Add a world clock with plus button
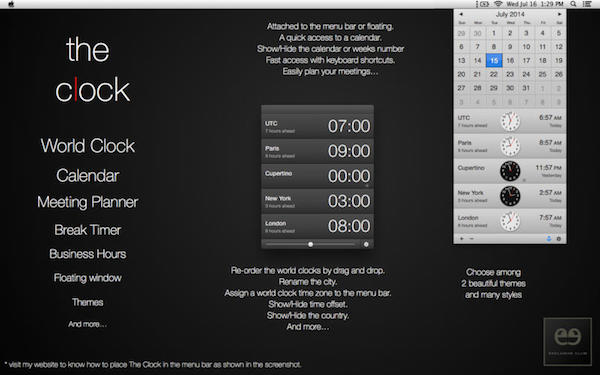Screen dimensions: 600x375 [461, 239]
